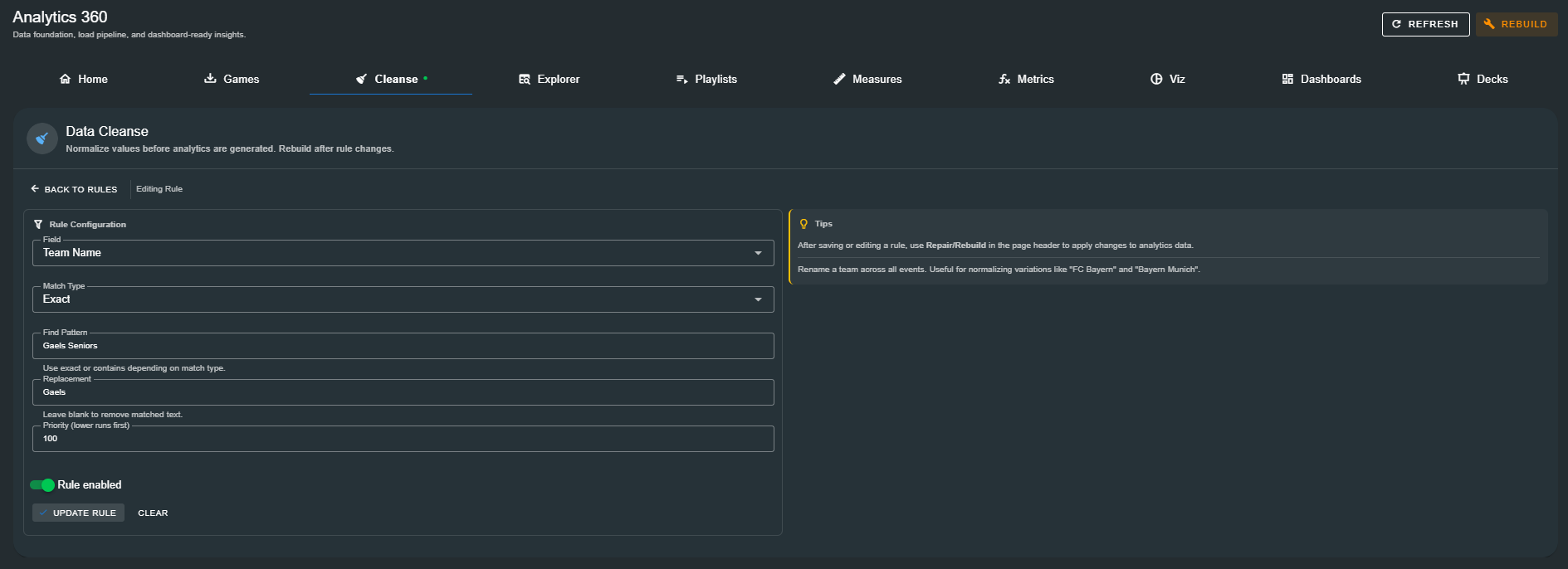Click the Explorer search icon

(x=525, y=79)
